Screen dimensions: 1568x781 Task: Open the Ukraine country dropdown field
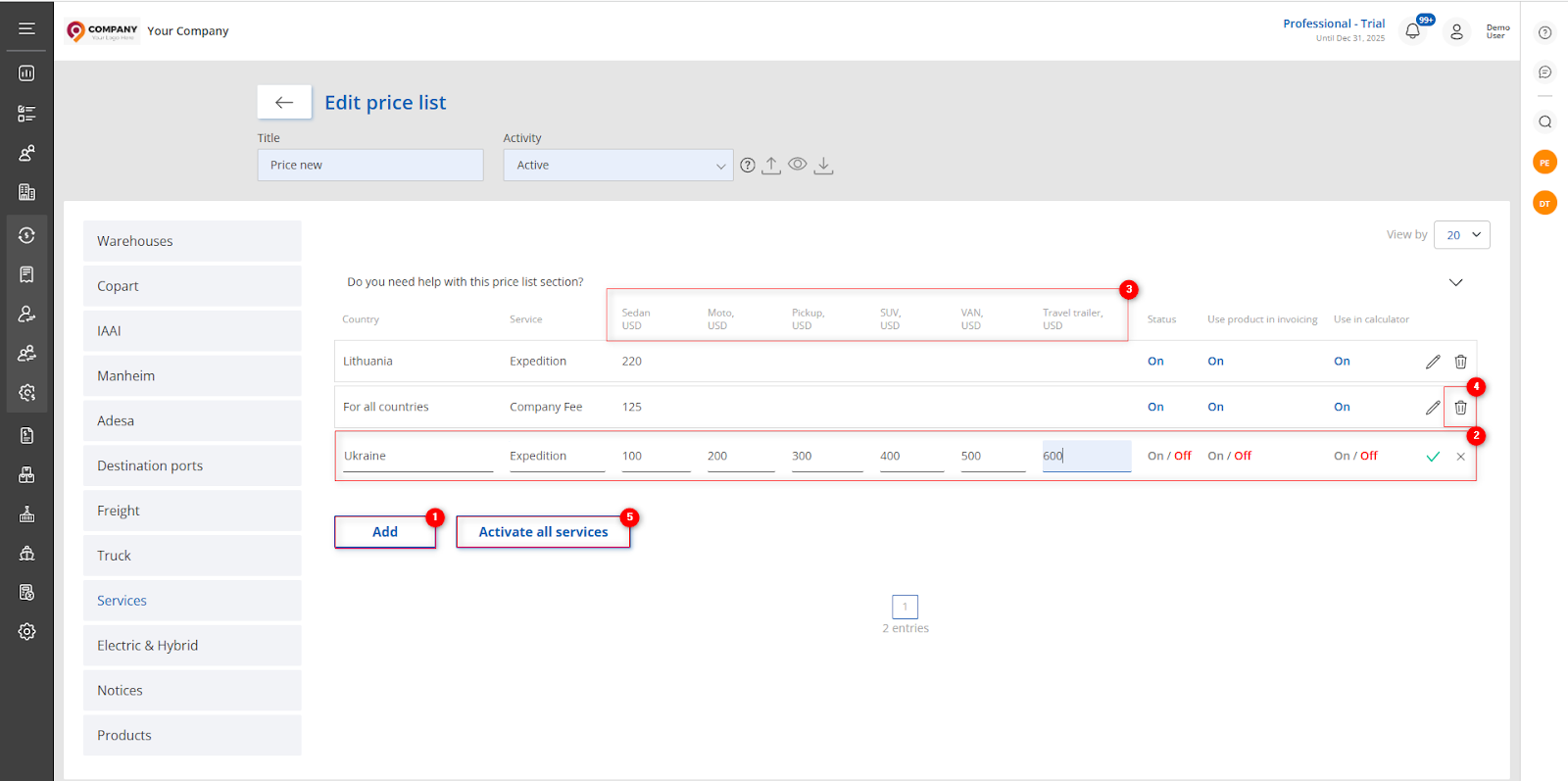418,457
